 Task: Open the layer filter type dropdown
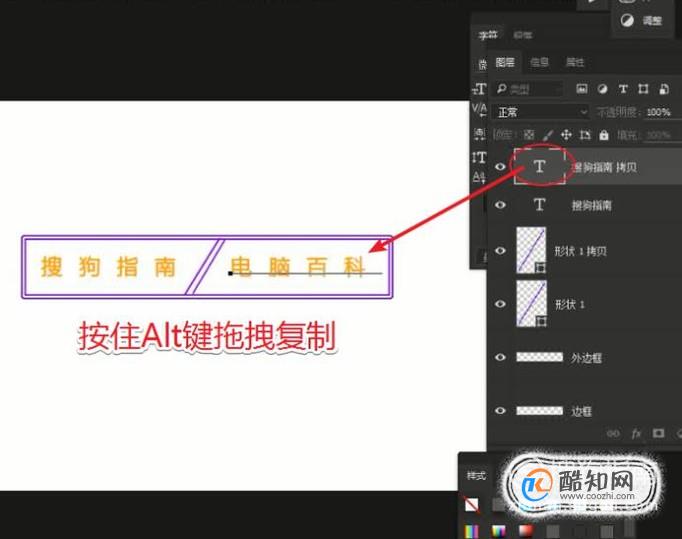pyautogui.click(x=529, y=89)
